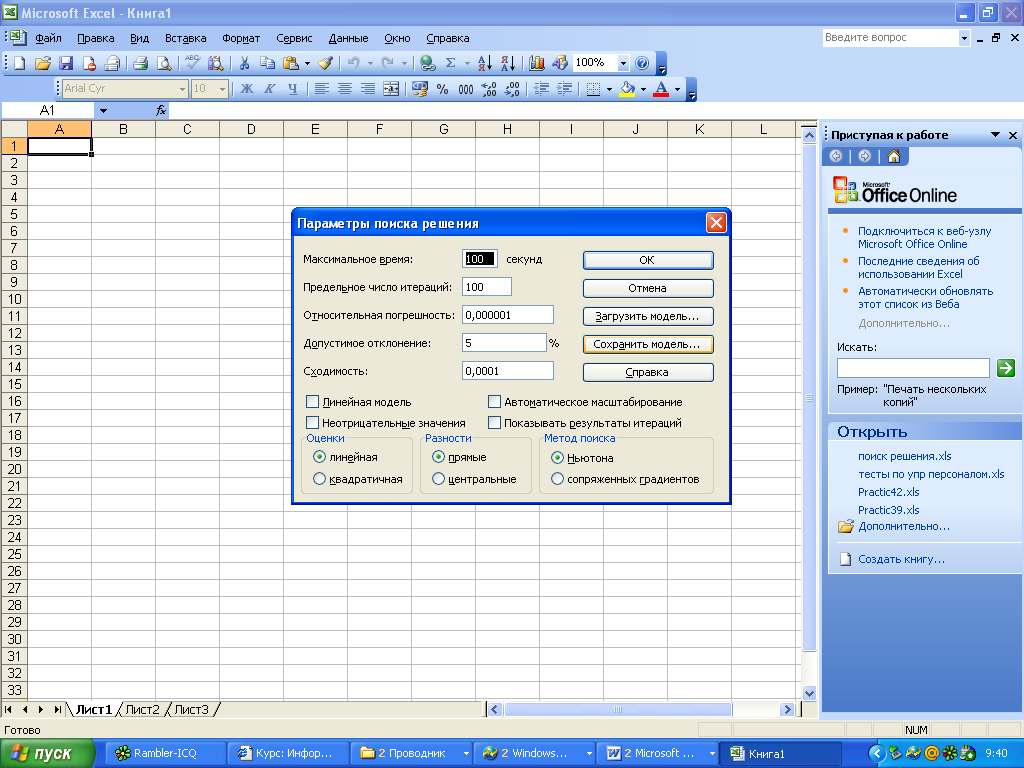Open the font size 10 dropdown

[223, 89]
